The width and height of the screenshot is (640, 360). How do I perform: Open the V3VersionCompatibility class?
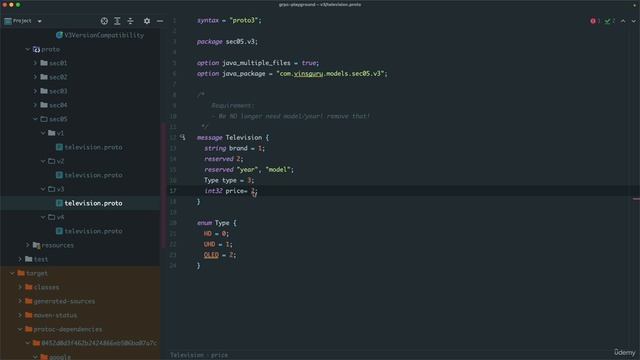click(x=104, y=35)
